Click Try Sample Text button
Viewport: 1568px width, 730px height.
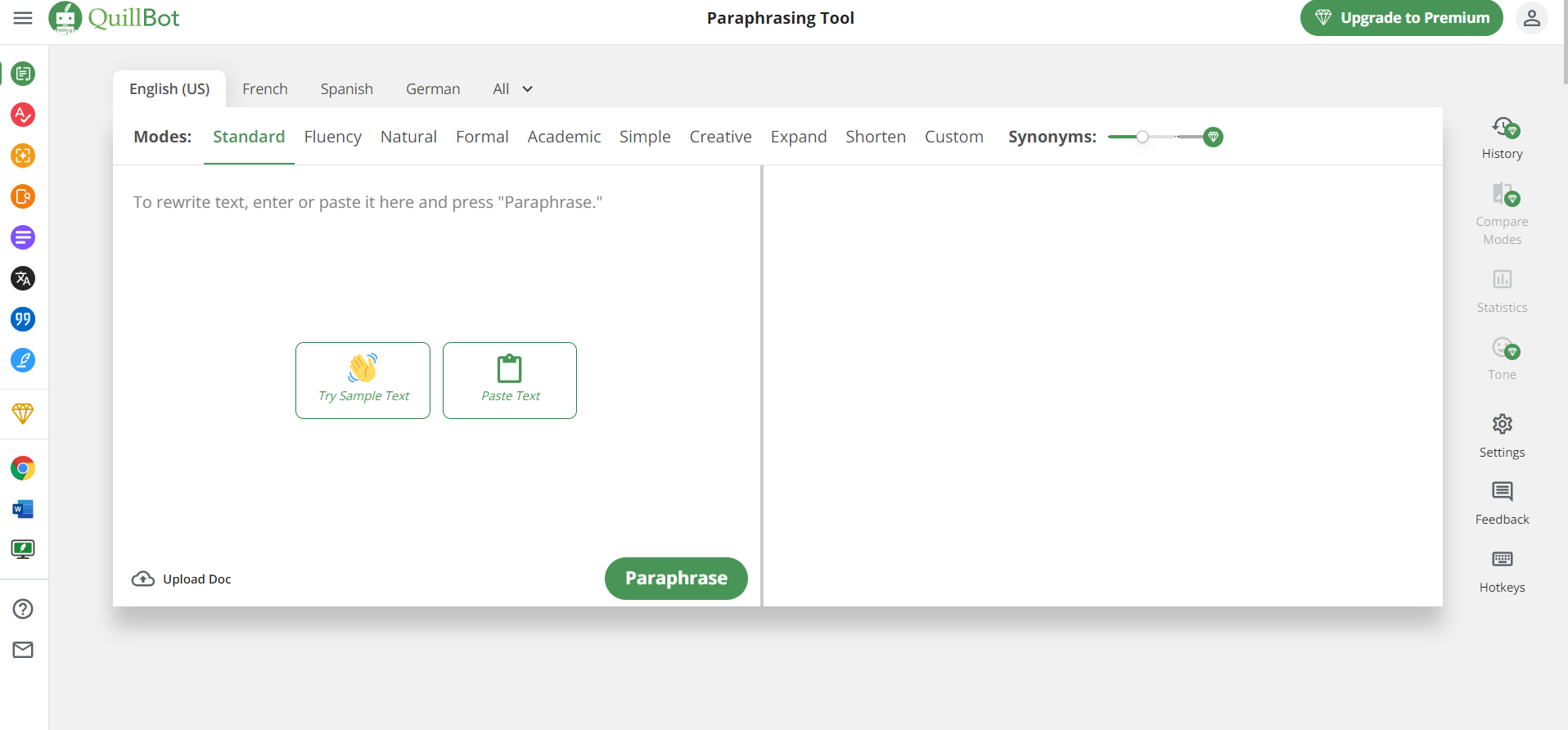[363, 381]
